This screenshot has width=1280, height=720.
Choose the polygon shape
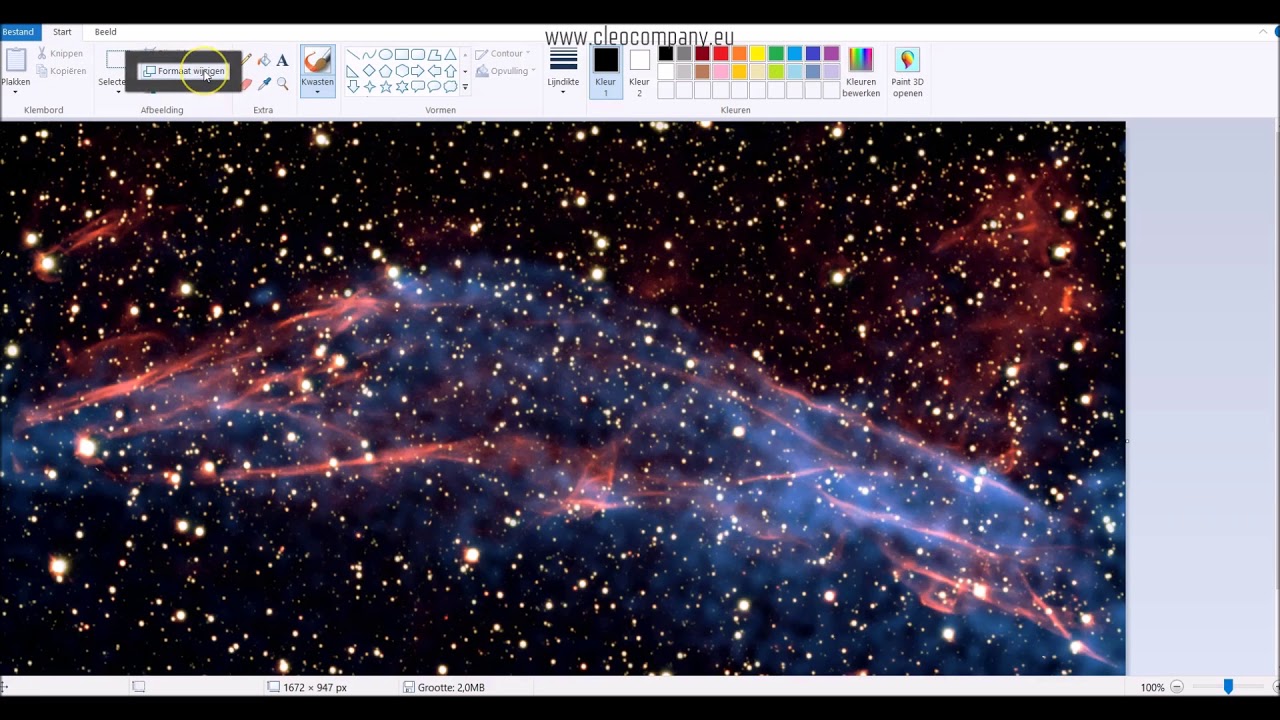[x=434, y=55]
